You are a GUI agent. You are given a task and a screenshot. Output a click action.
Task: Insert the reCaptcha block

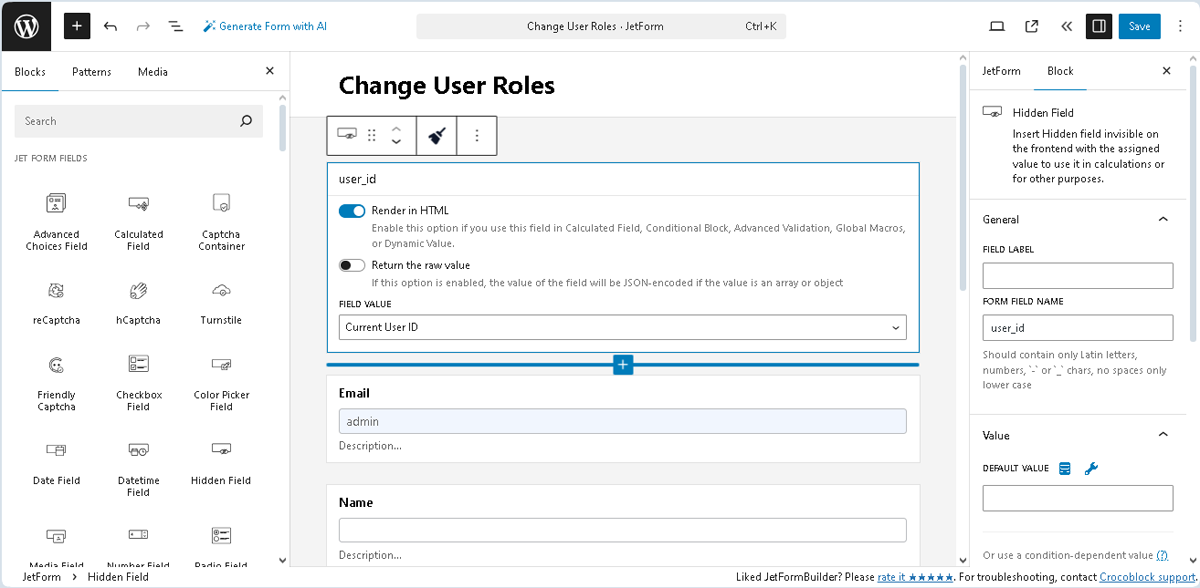point(56,302)
